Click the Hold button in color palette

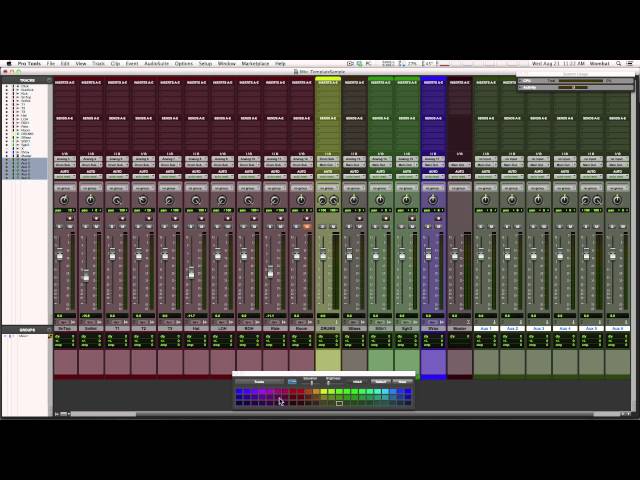tap(358, 382)
